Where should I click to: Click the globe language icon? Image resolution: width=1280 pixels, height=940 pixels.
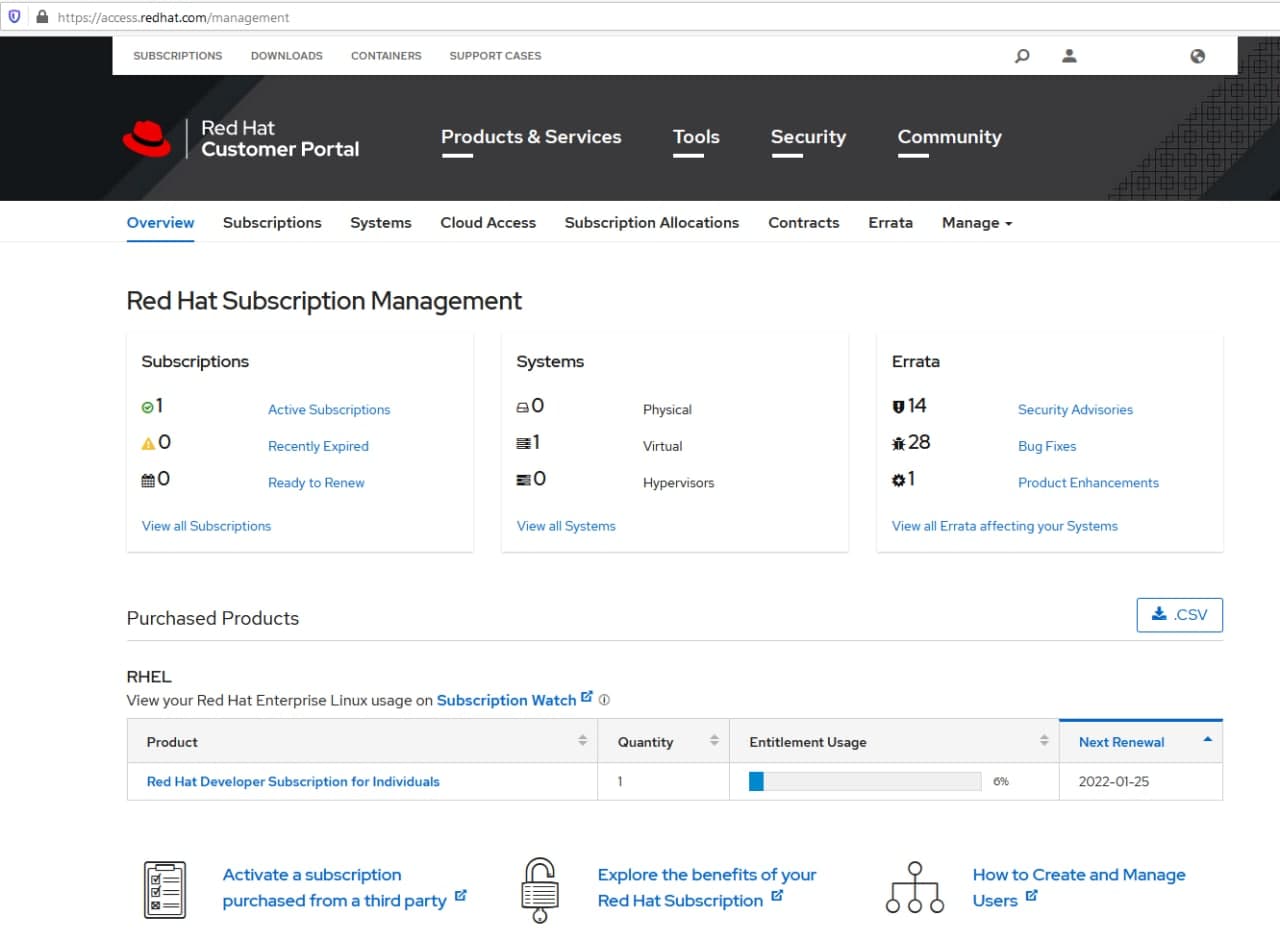point(1198,56)
